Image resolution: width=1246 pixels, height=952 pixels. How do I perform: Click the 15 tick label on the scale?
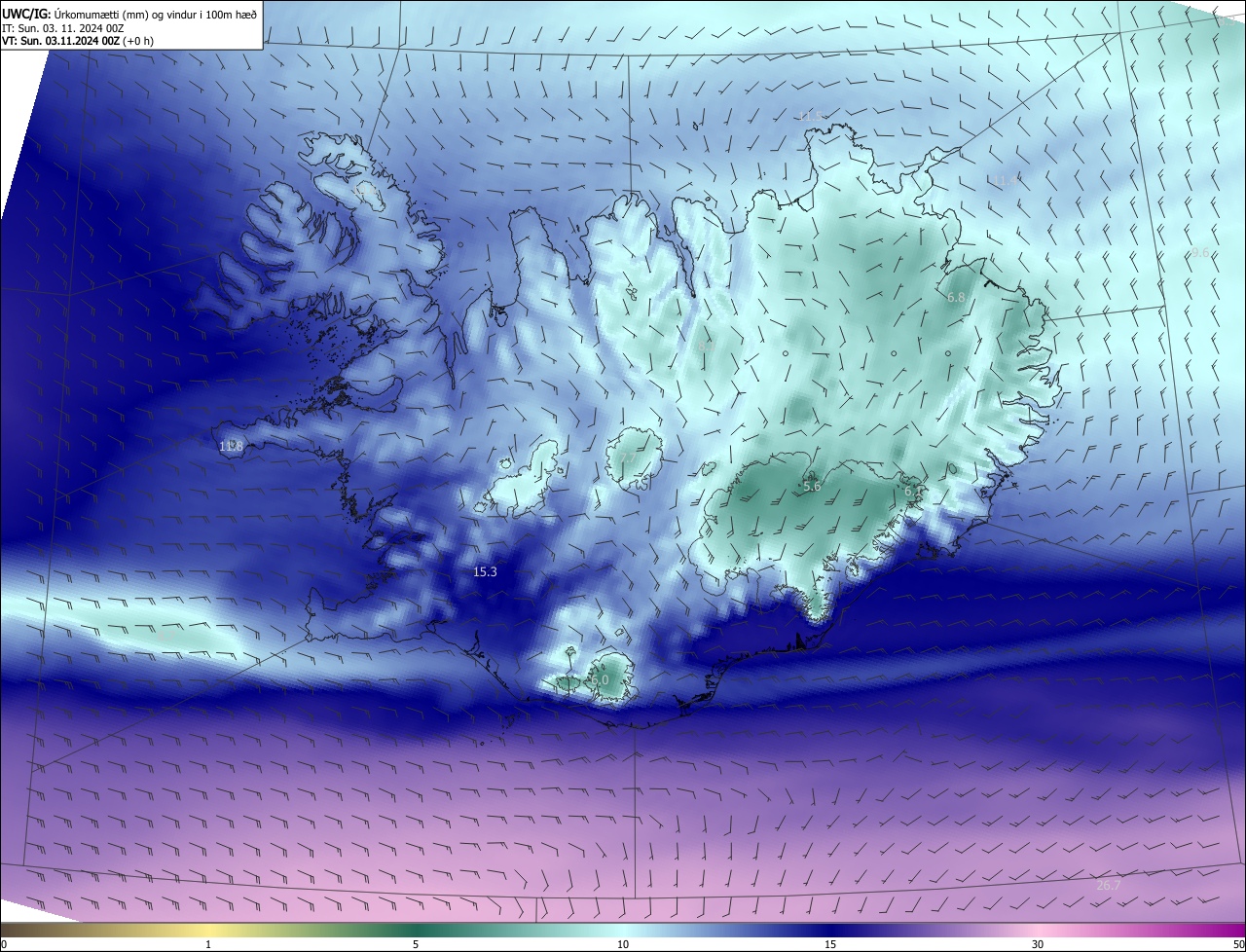coord(830,944)
